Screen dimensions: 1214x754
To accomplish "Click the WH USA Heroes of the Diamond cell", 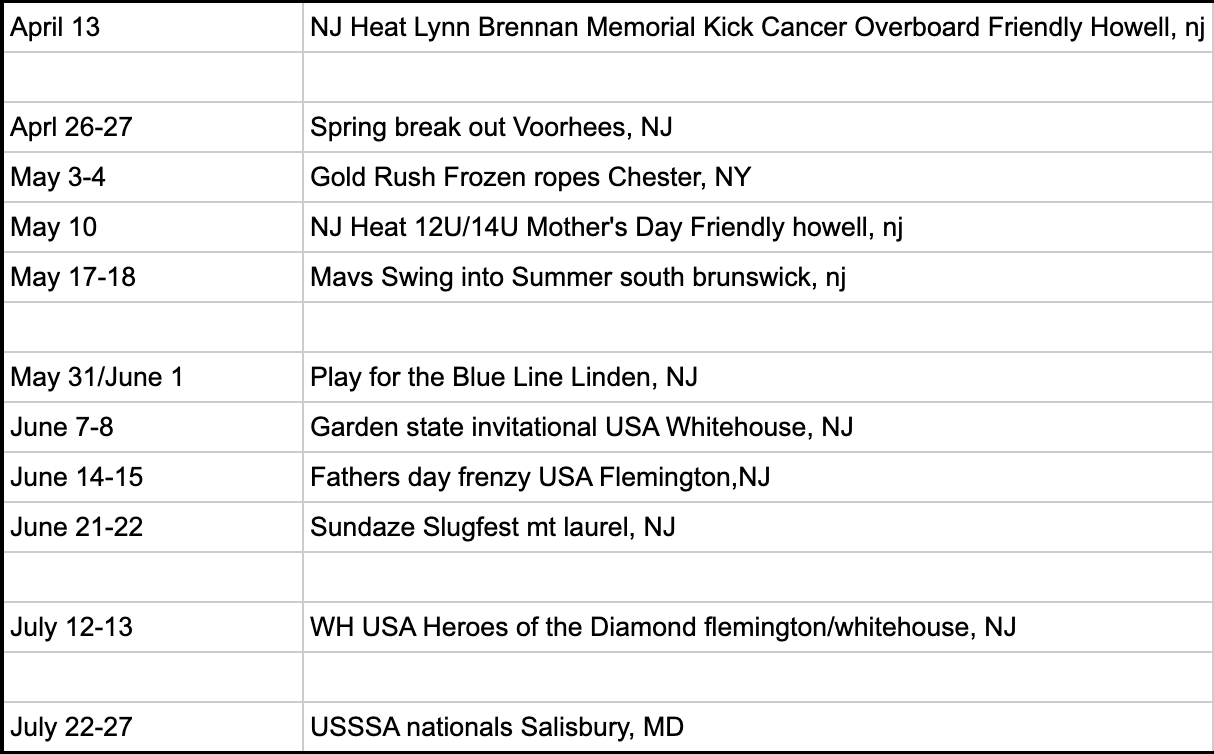I will tap(757, 627).
